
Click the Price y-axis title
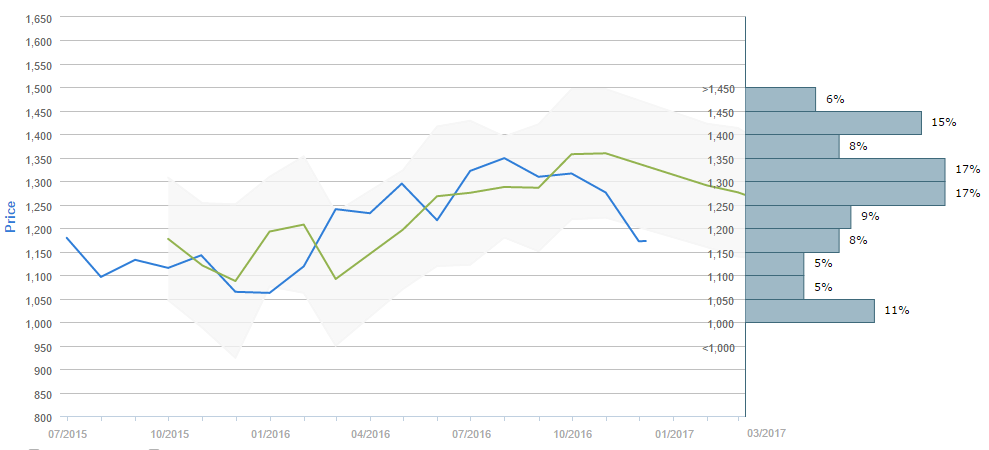coord(11,214)
